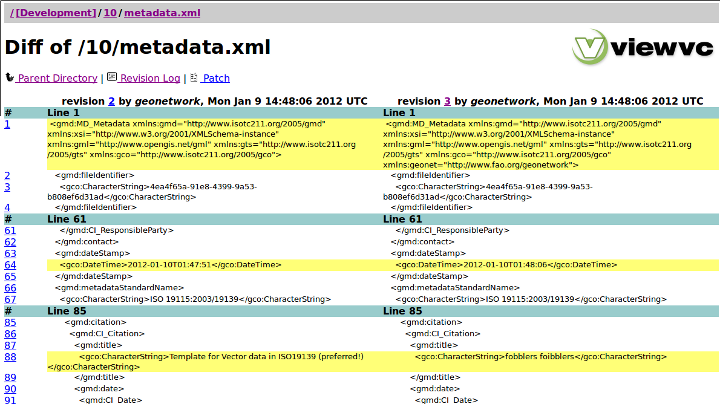Image resolution: width=720 pixels, height=404 pixels.
Task: Go to folder 10 in breadcrumb
Action: tap(109, 12)
